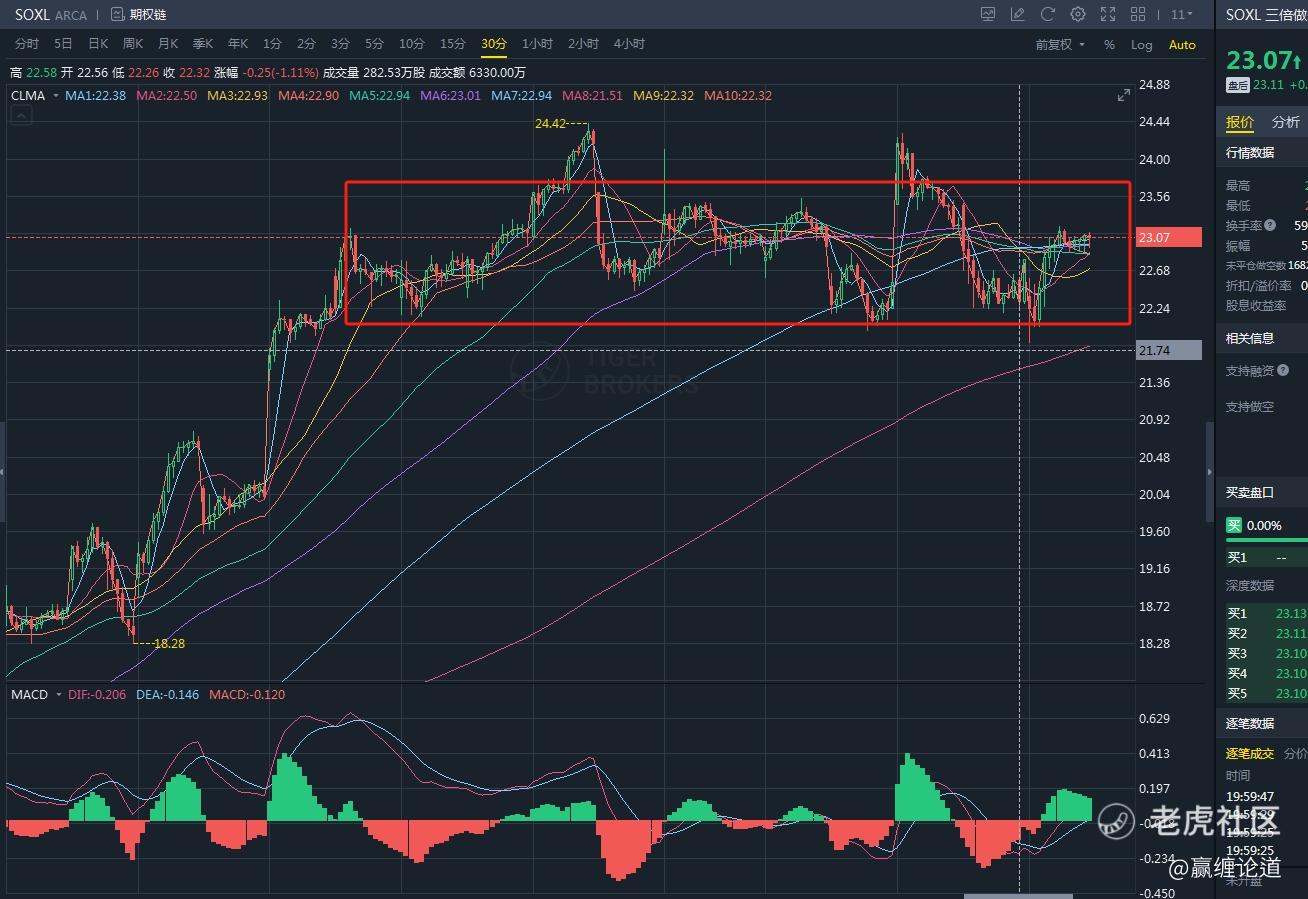This screenshot has width=1308, height=899.
Task: Click the MA2:22.50 legend value
Action: pyautogui.click(x=166, y=96)
